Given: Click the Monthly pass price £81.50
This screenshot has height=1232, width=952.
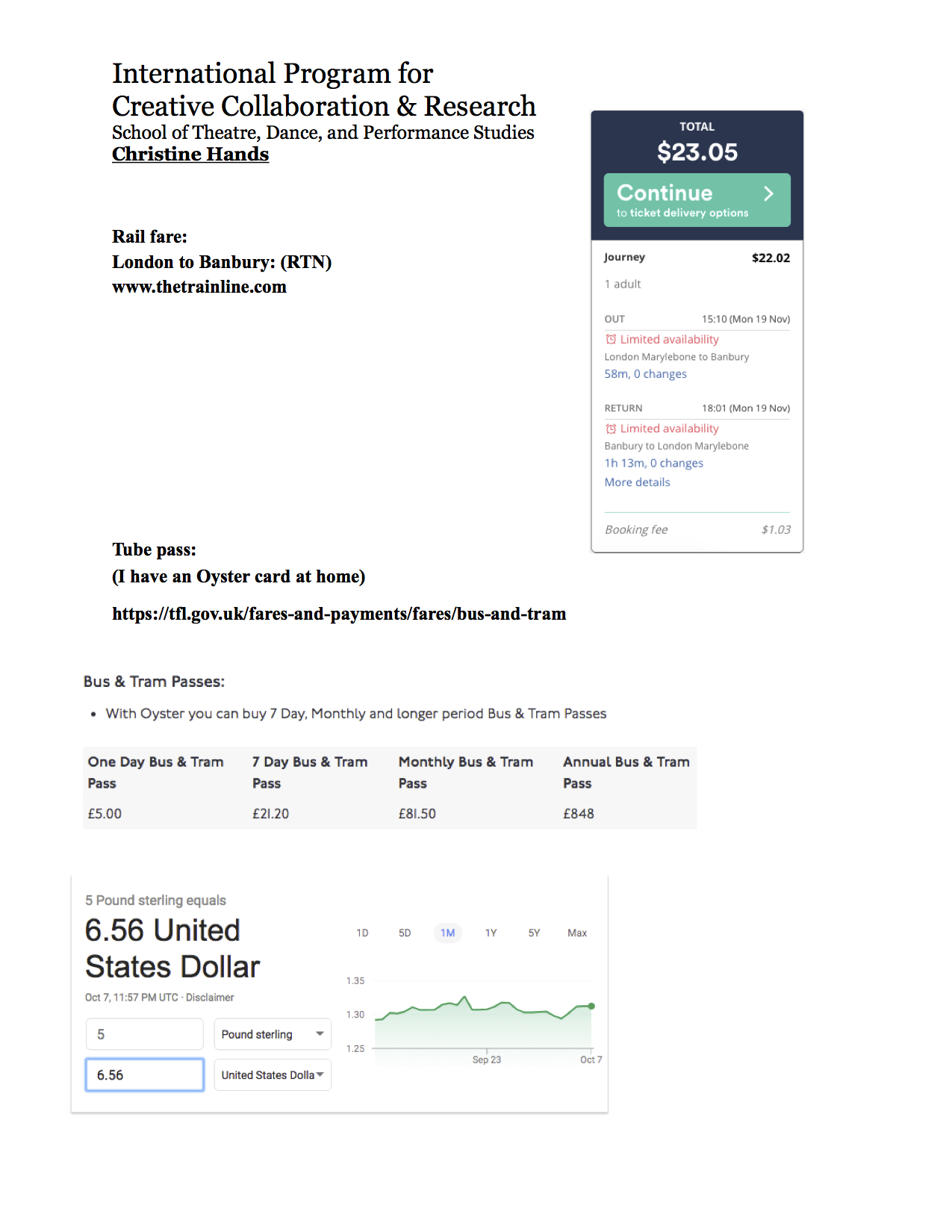Looking at the screenshot, I should coord(417,814).
